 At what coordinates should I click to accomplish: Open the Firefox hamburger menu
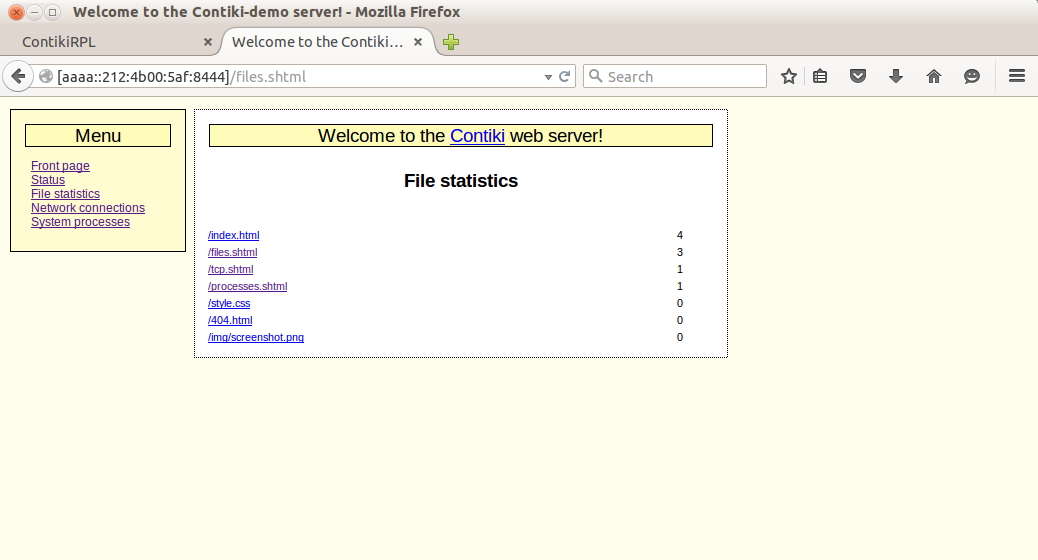click(1016, 77)
